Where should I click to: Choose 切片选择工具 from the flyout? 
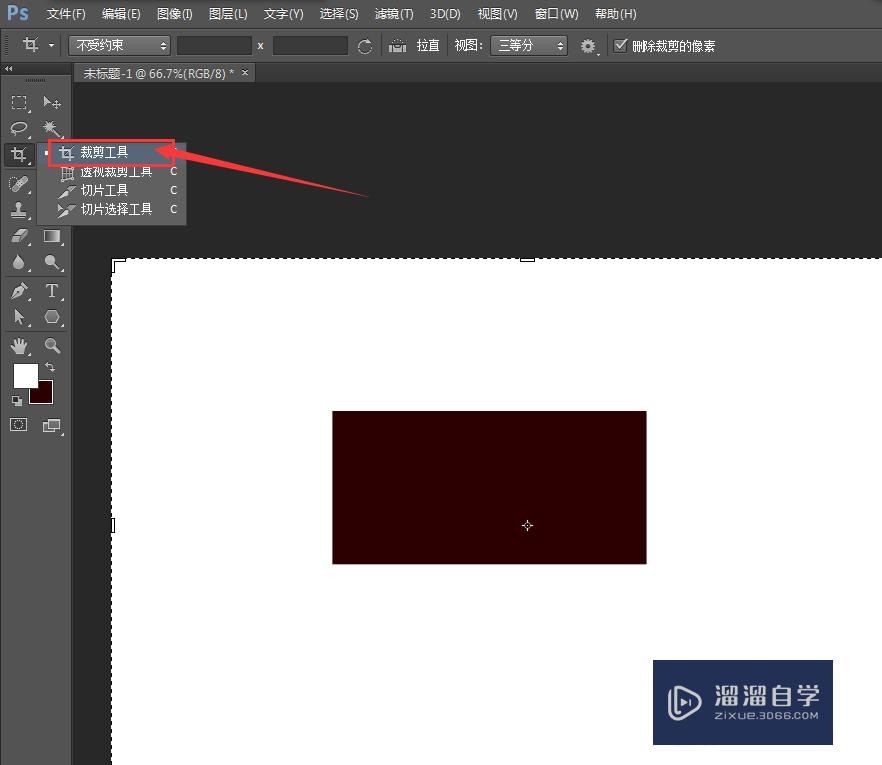[x=111, y=209]
